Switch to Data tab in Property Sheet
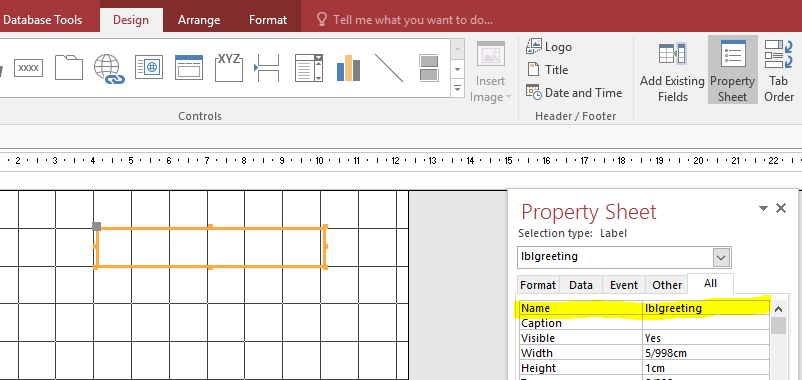 [x=581, y=285]
